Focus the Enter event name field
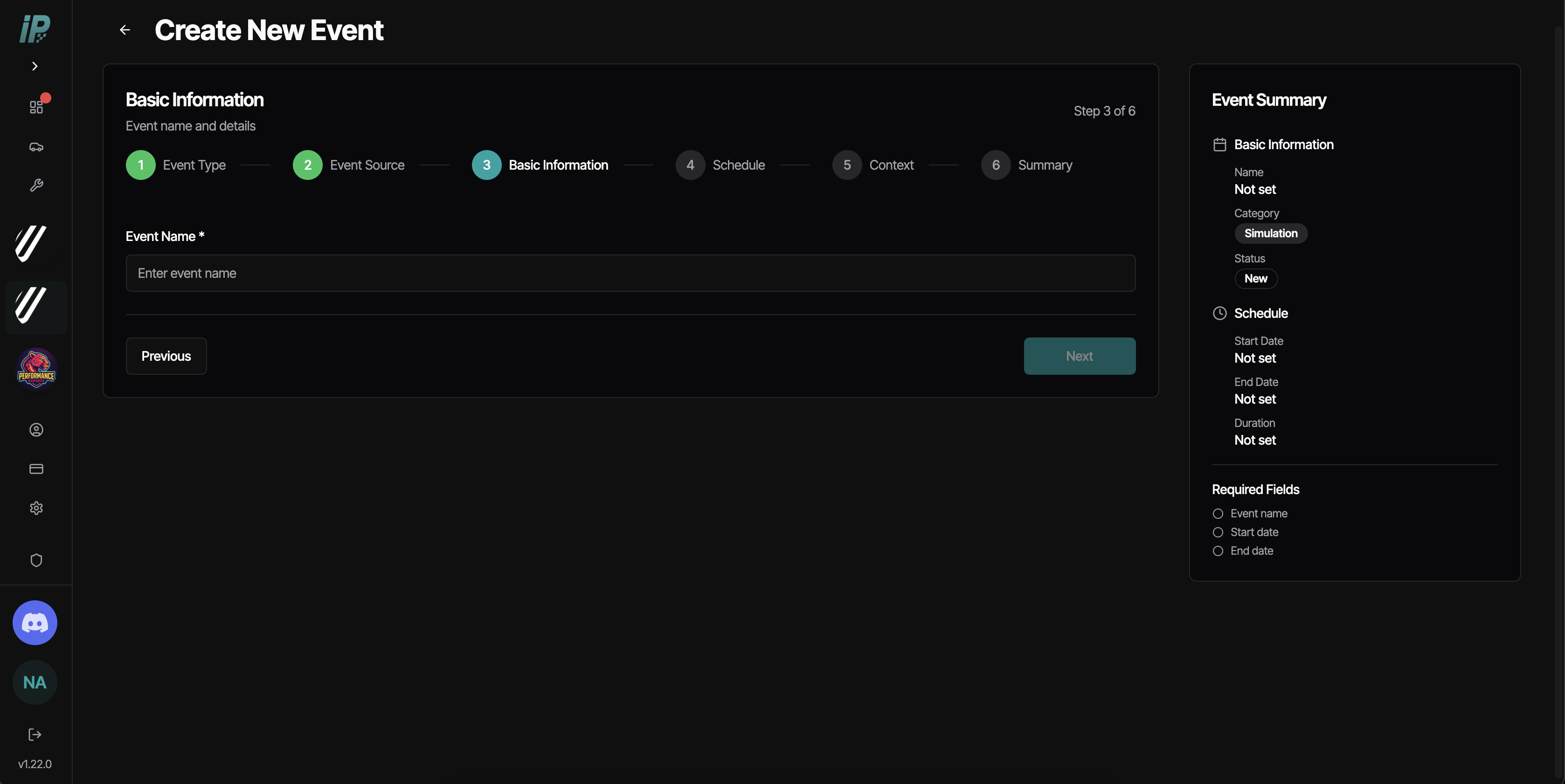 click(x=630, y=273)
